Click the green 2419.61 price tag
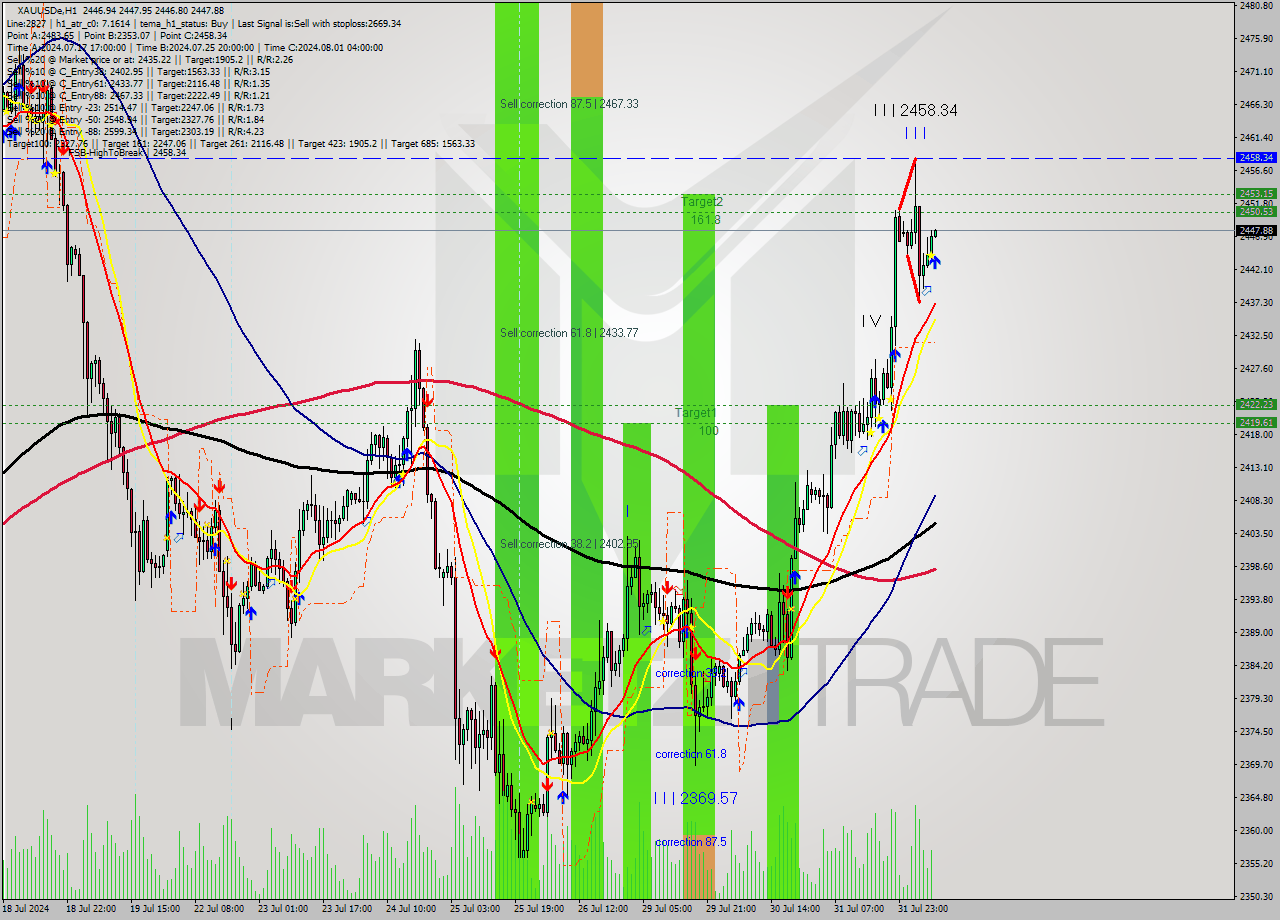 tap(1256, 422)
